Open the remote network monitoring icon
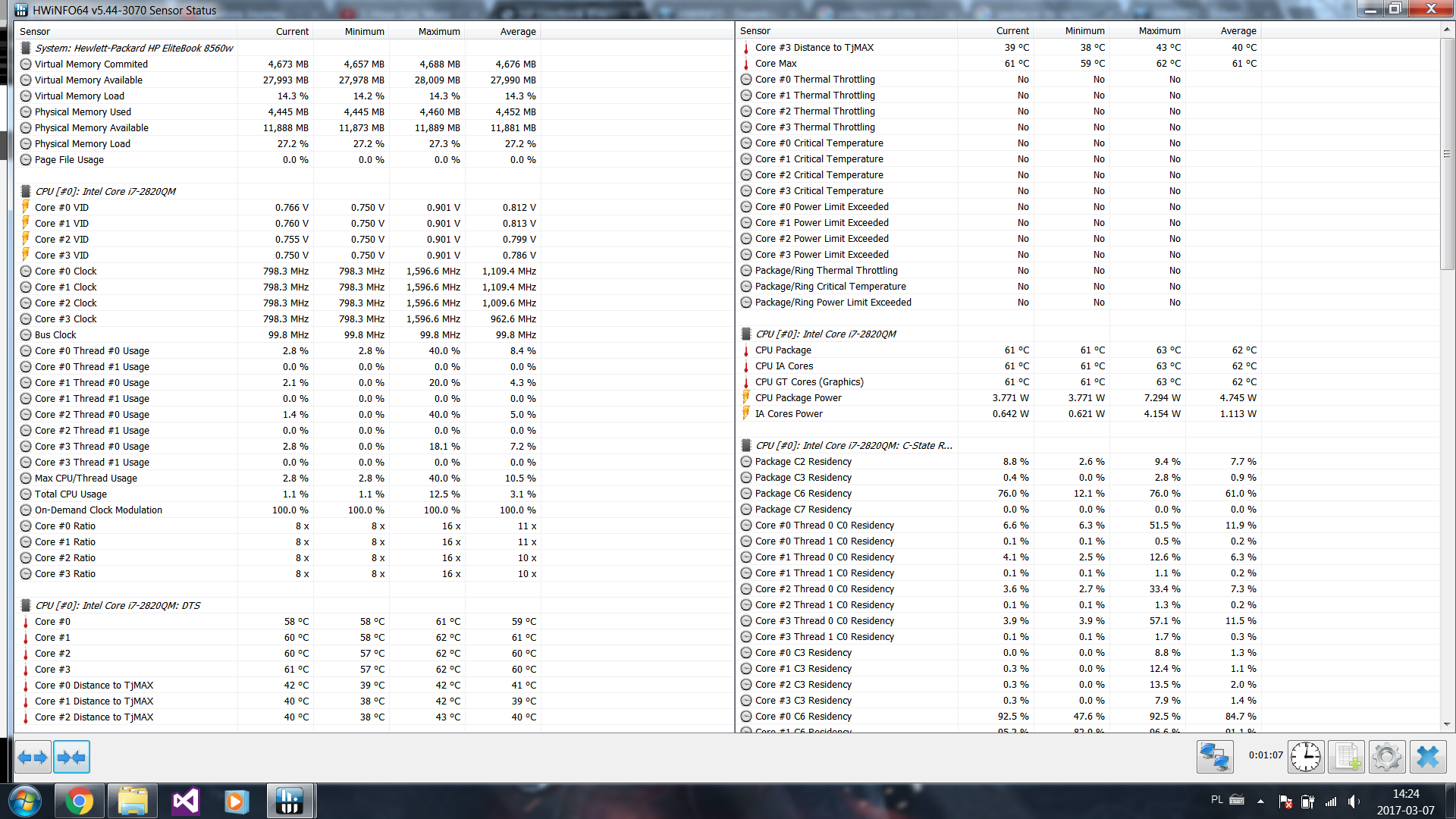Image resolution: width=1456 pixels, height=819 pixels. tap(1215, 757)
